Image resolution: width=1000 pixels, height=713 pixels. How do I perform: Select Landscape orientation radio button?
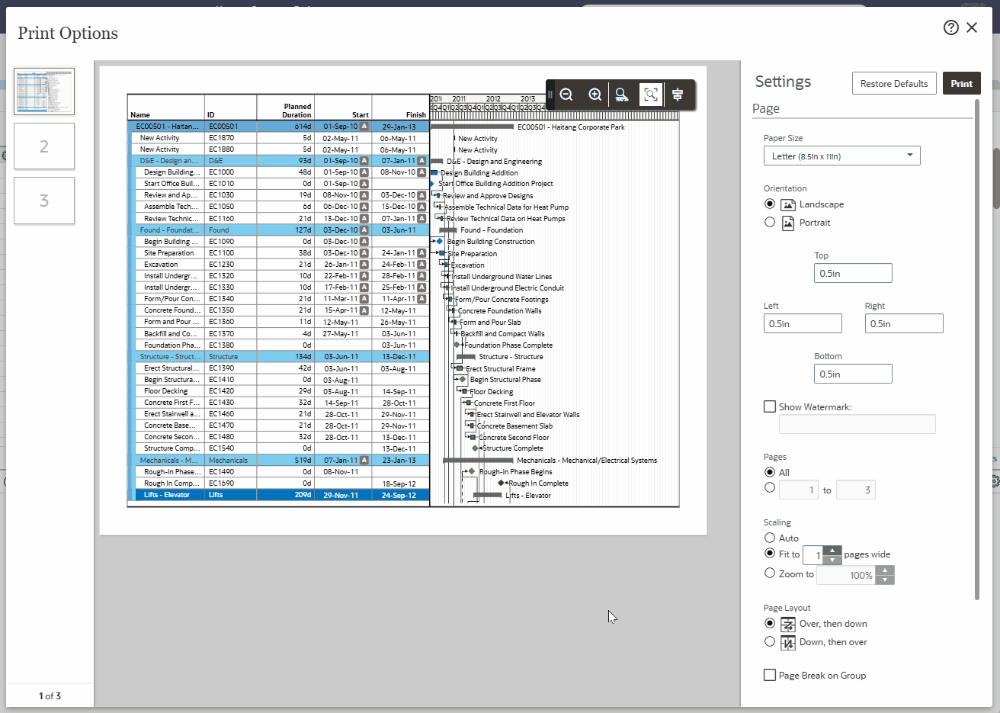pos(770,204)
